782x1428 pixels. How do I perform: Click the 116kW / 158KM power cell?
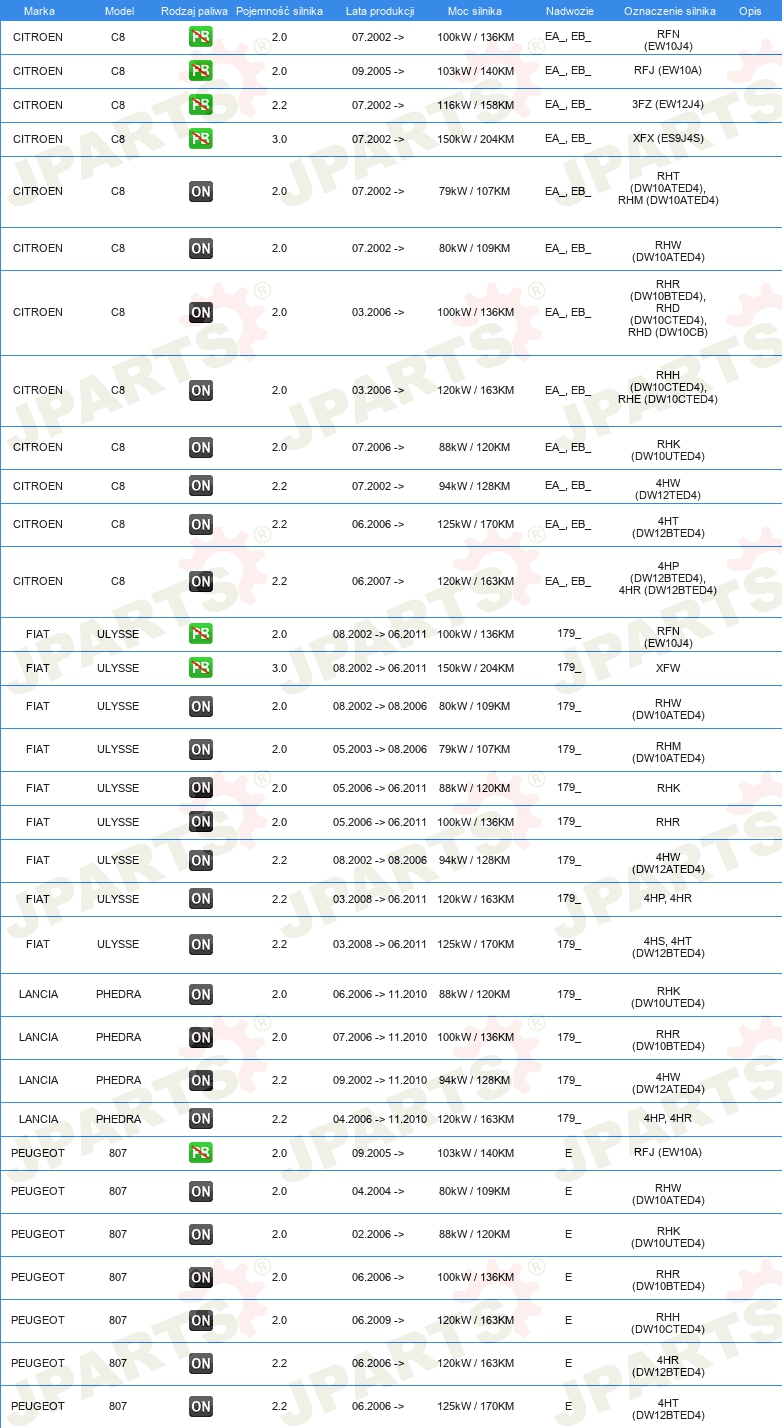click(476, 105)
